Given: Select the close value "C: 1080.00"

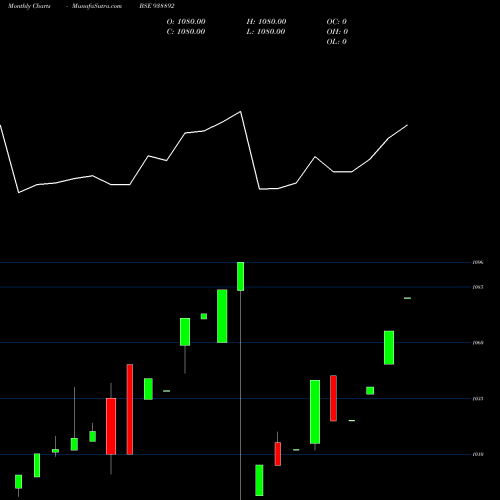Looking at the screenshot, I should tap(186, 32).
